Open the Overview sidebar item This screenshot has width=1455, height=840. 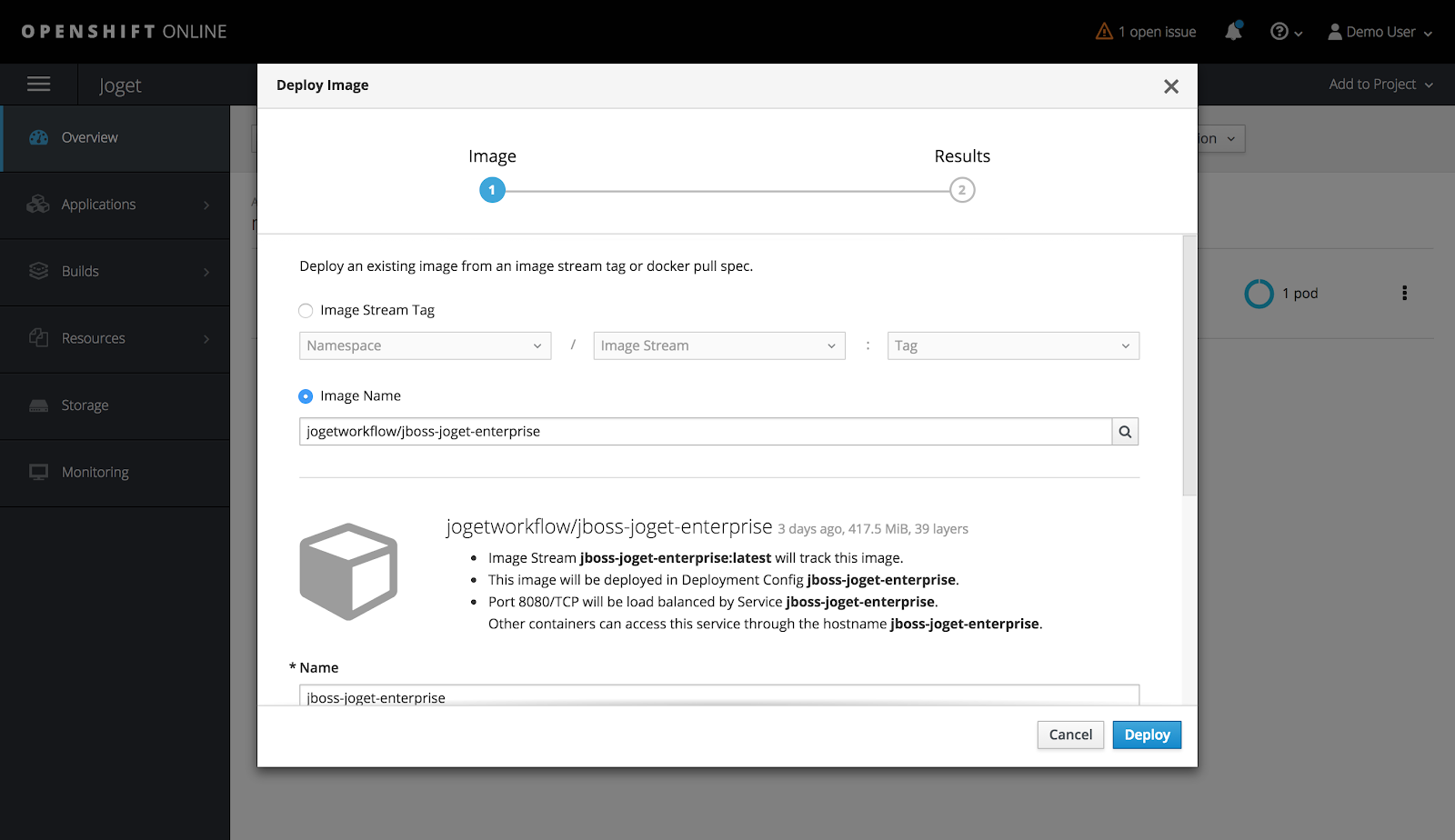click(115, 138)
